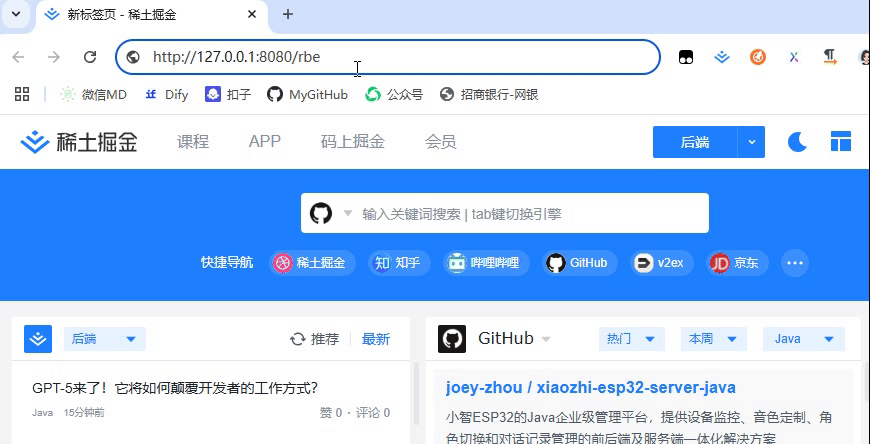Open the Java language dropdown

803,339
